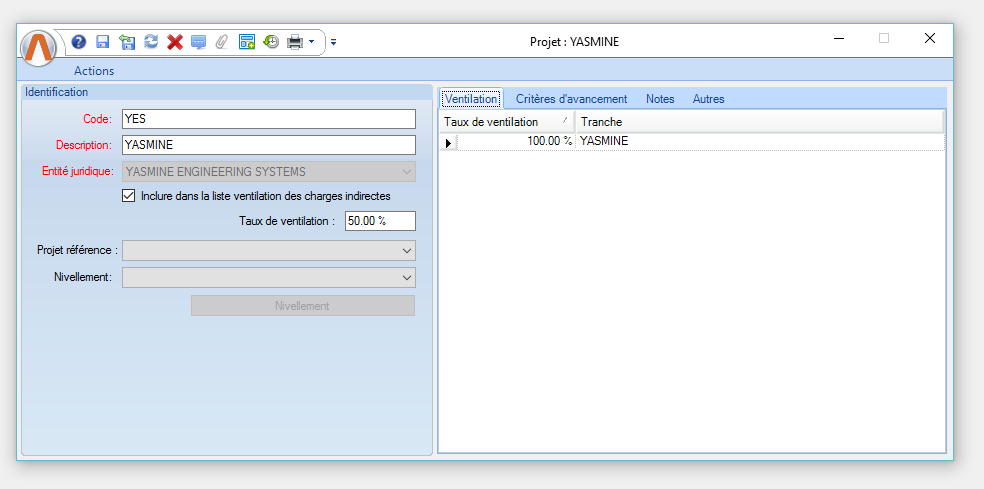
Task: Click the orange application logo button
Action: point(39,47)
